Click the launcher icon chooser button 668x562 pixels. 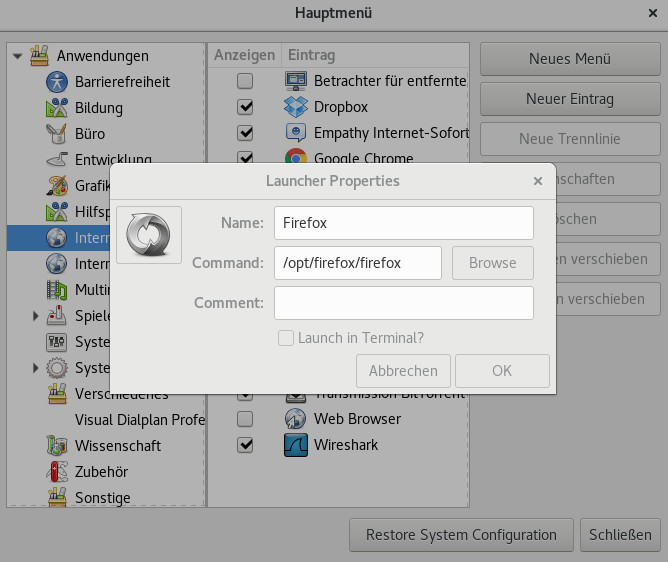coord(149,235)
